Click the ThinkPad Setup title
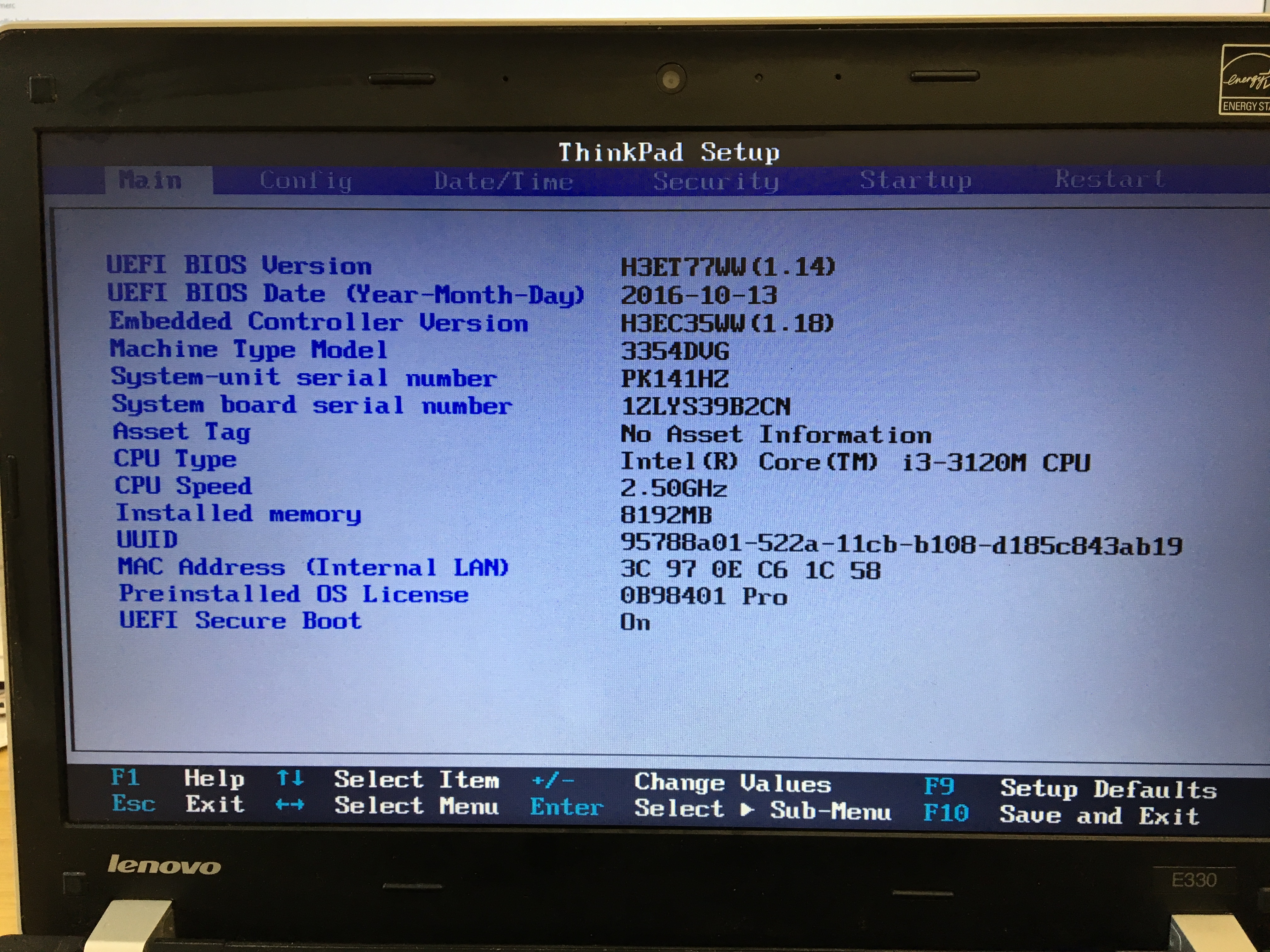The height and width of the screenshot is (952, 1270). tap(669, 153)
